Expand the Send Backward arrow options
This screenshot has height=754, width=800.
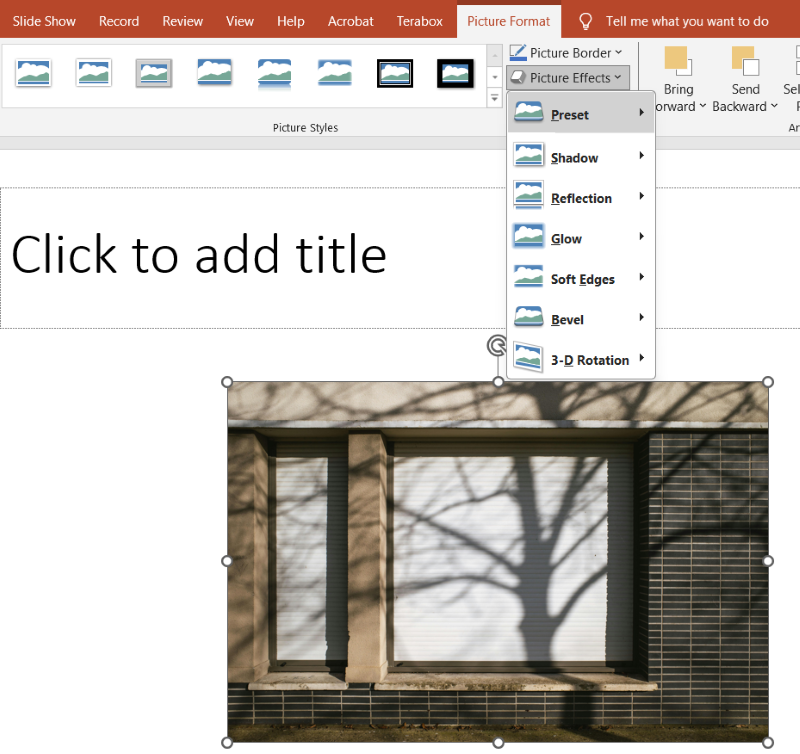coord(774,106)
